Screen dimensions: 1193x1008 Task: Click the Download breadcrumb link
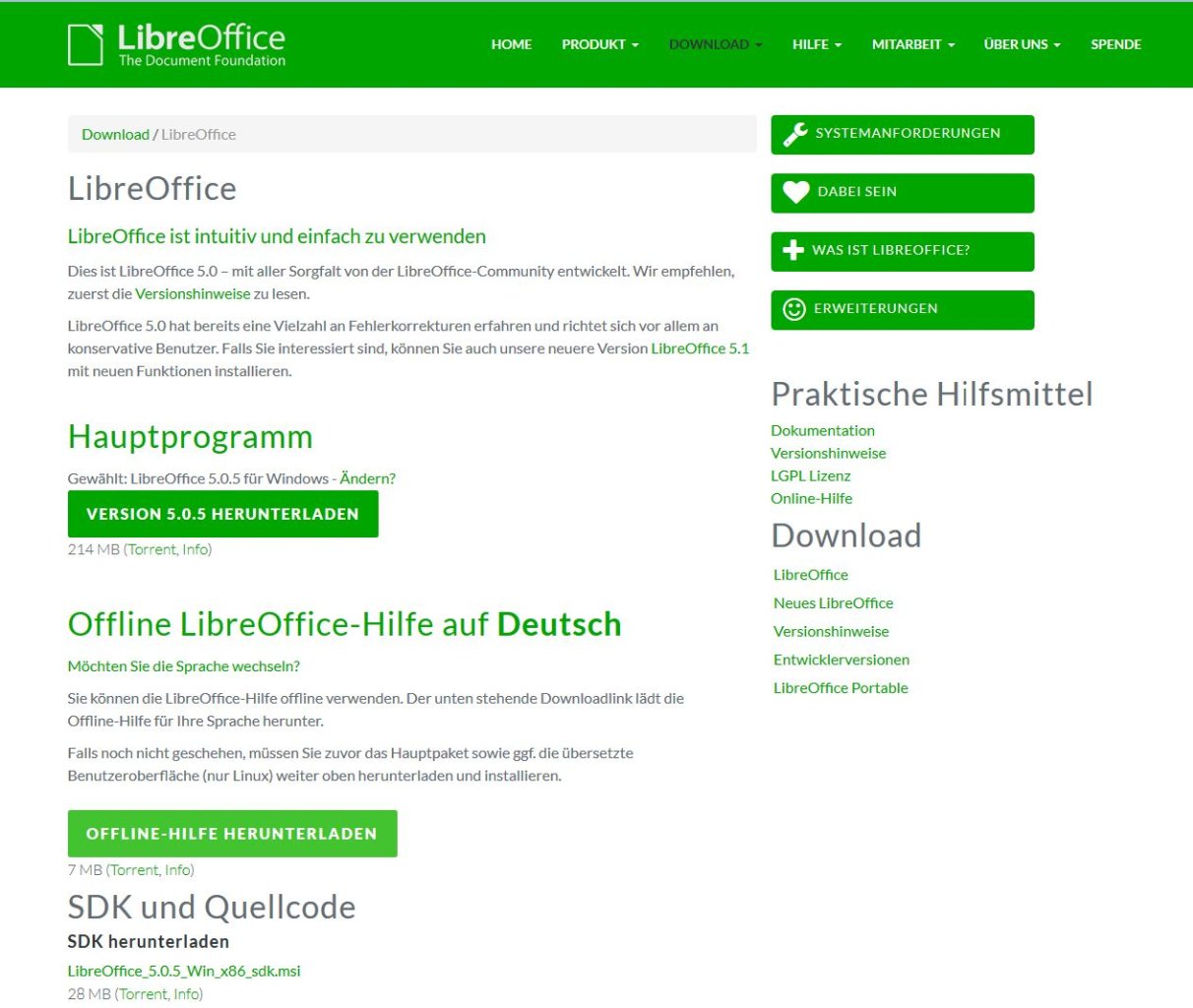pyautogui.click(x=115, y=135)
